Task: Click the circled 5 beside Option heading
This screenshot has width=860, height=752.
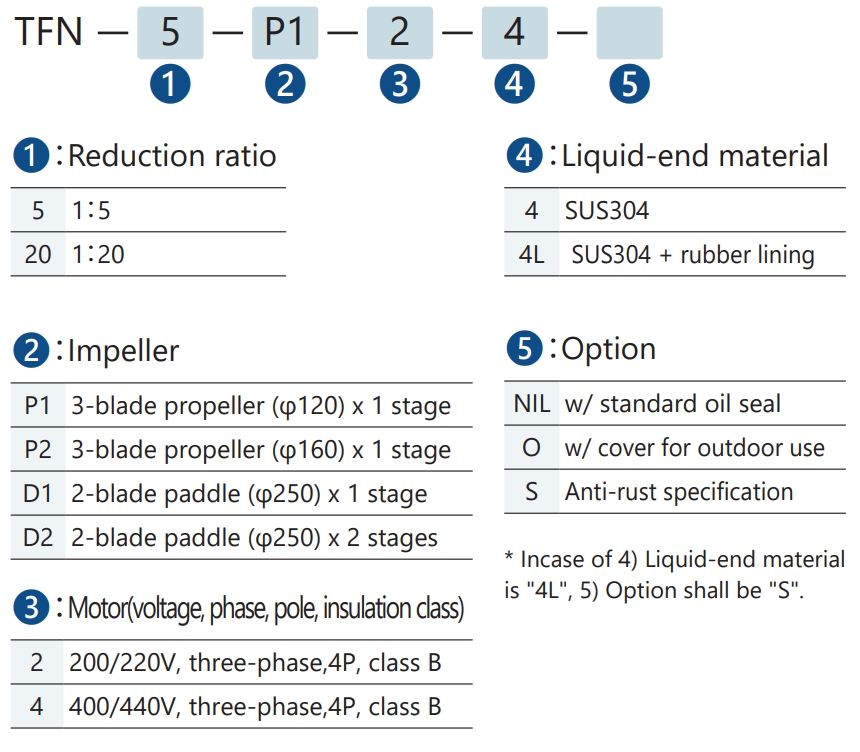Action: pyautogui.click(x=525, y=348)
